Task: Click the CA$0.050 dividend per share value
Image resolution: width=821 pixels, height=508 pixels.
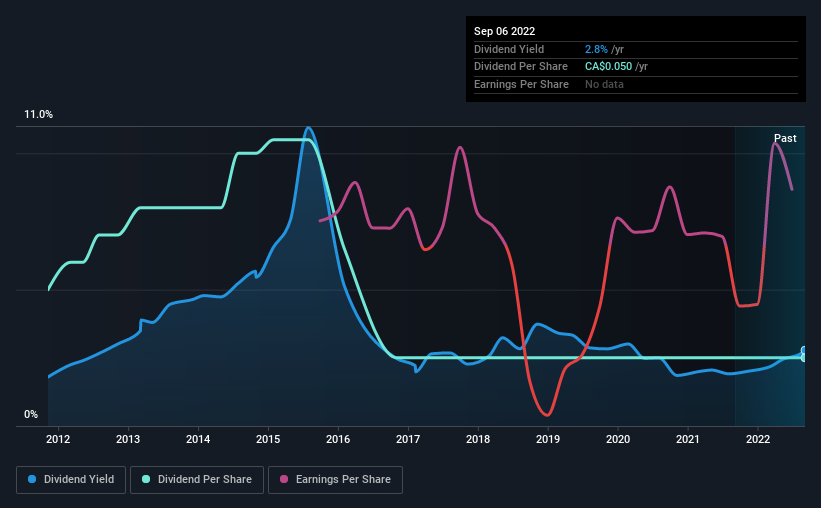Action: click(608, 67)
